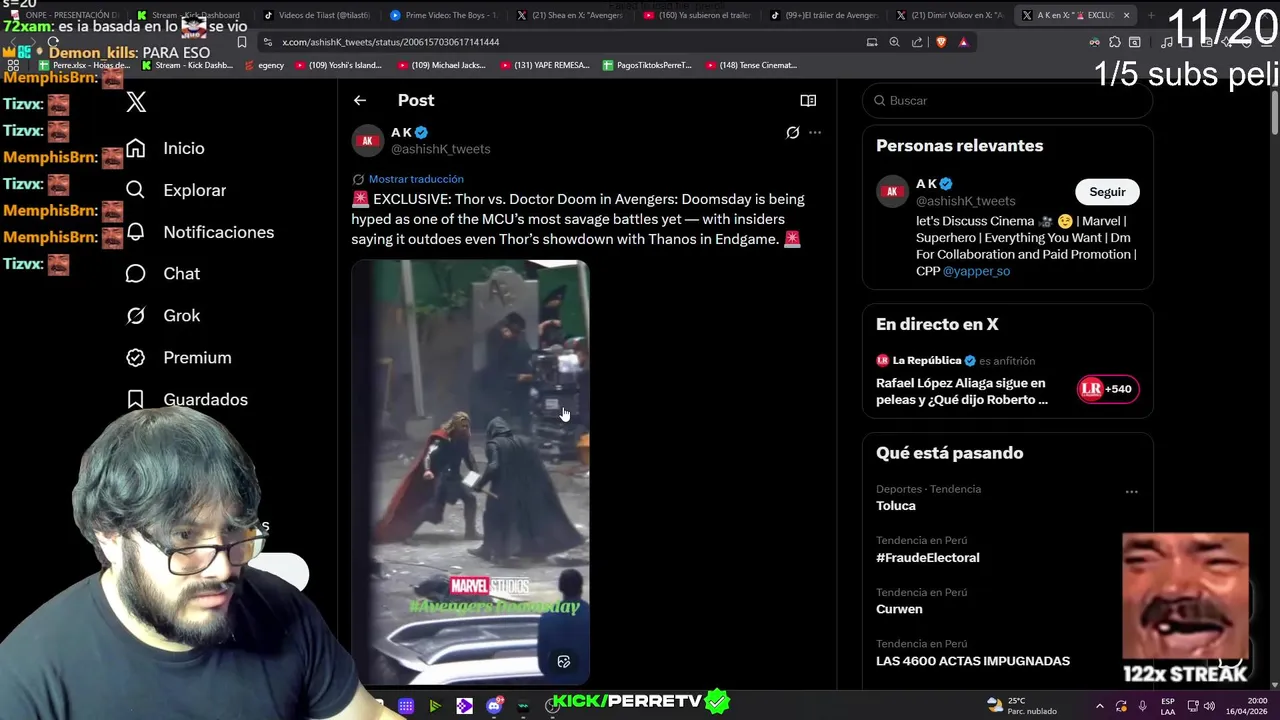
Task: Open the Thor vs Doom post image
Action: point(470,472)
